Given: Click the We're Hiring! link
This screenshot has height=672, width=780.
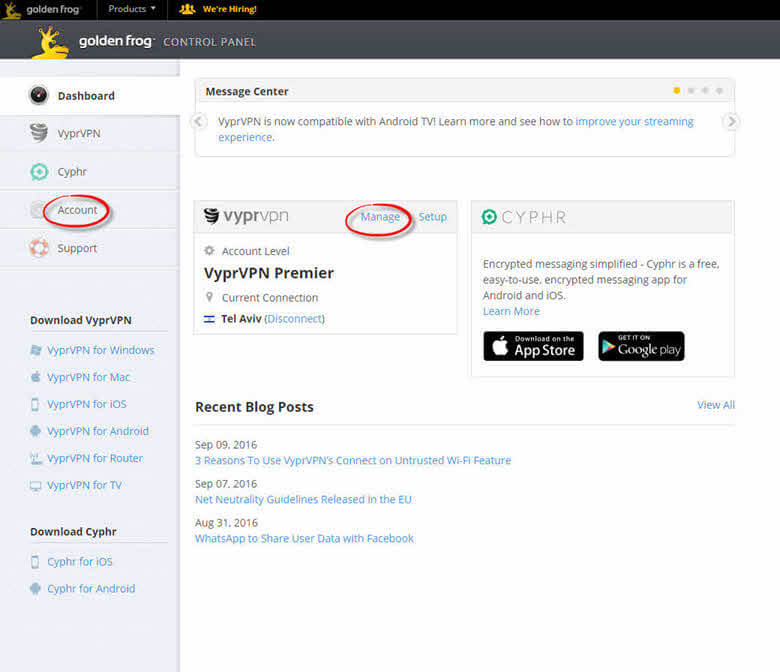Looking at the screenshot, I should [229, 9].
